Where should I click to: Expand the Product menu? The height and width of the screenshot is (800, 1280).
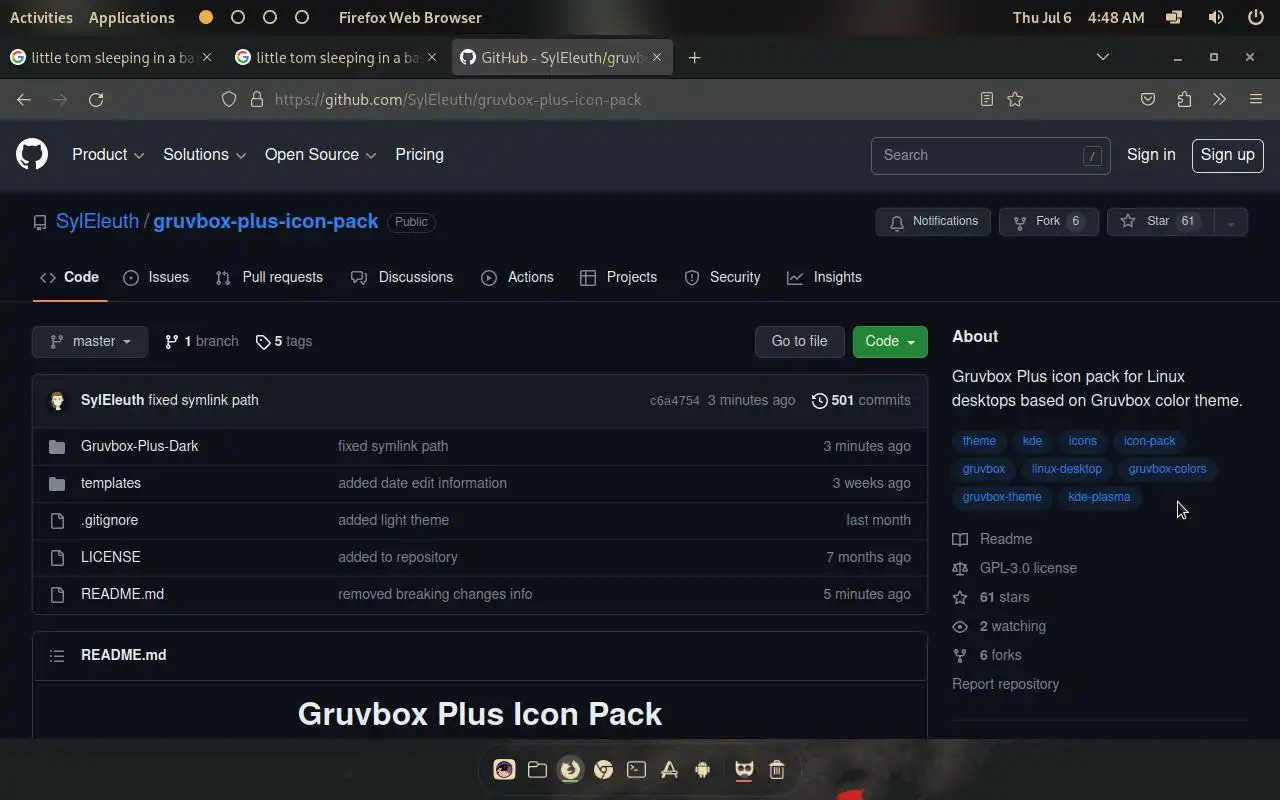[108, 155]
